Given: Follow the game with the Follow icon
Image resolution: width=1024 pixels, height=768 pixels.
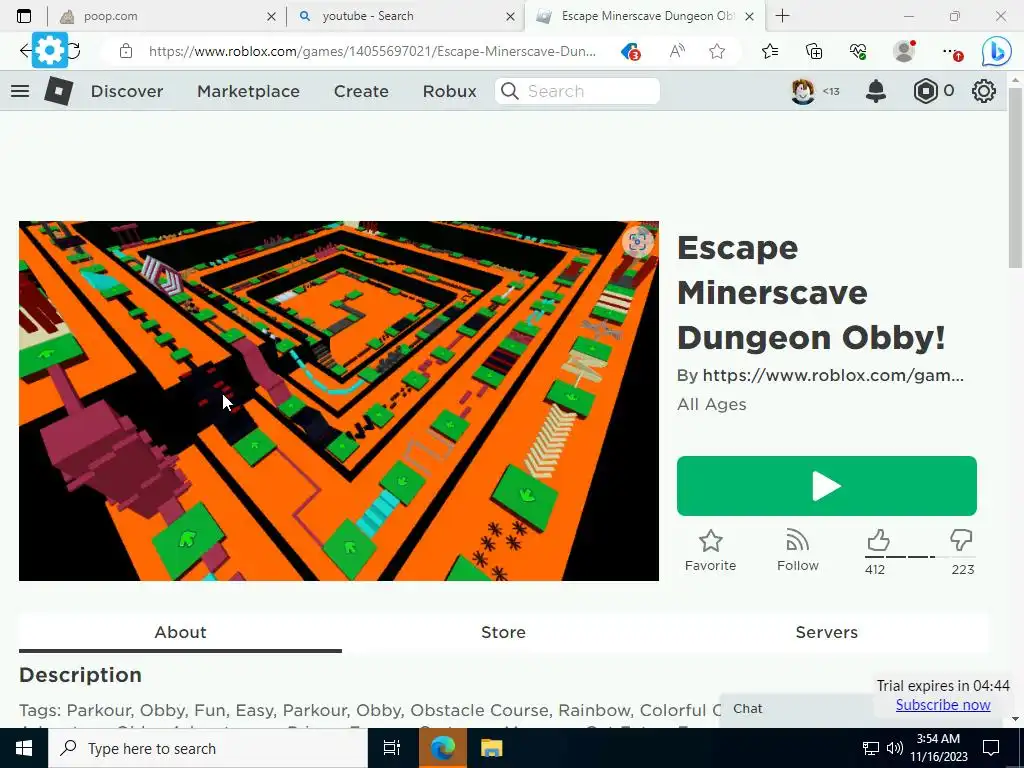Looking at the screenshot, I should coord(797,551).
